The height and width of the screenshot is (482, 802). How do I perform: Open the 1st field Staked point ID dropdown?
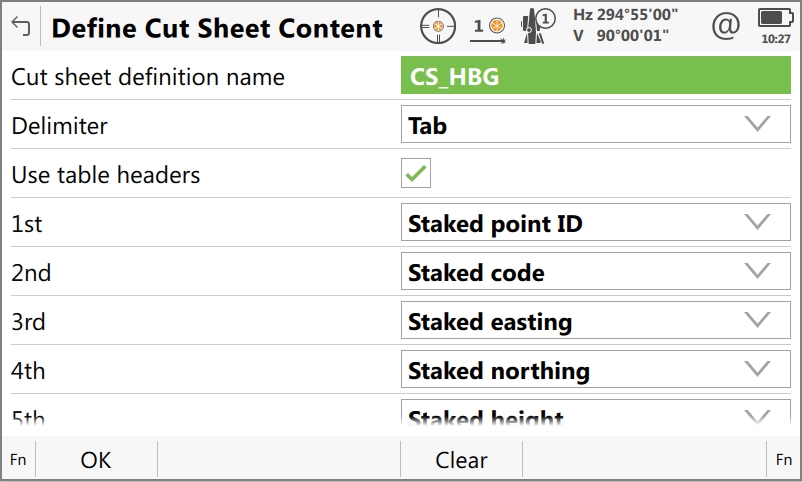click(x=595, y=223)
